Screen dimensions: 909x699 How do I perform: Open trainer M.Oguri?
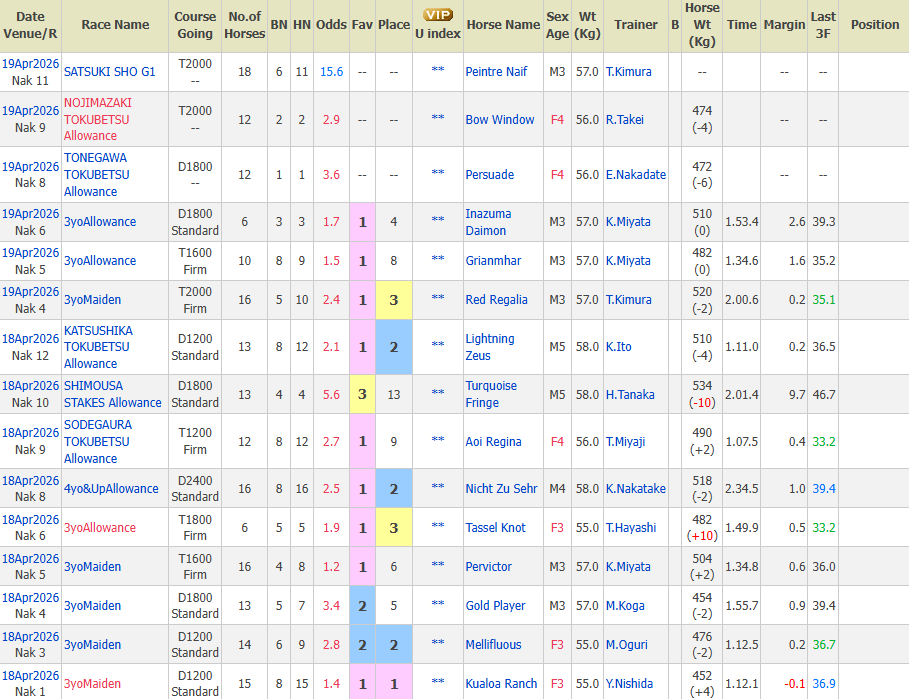pyautogui.click(x=627, y=645)
